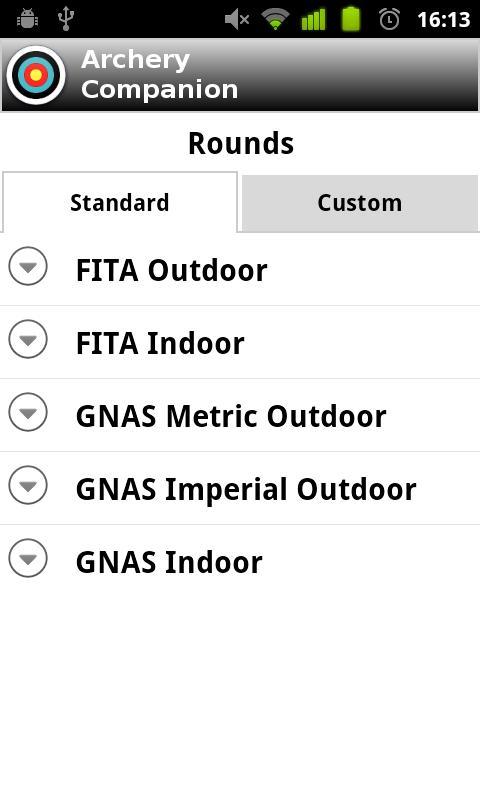
Task: Tap the Archery Companion target logo
Action: point(36,75)
